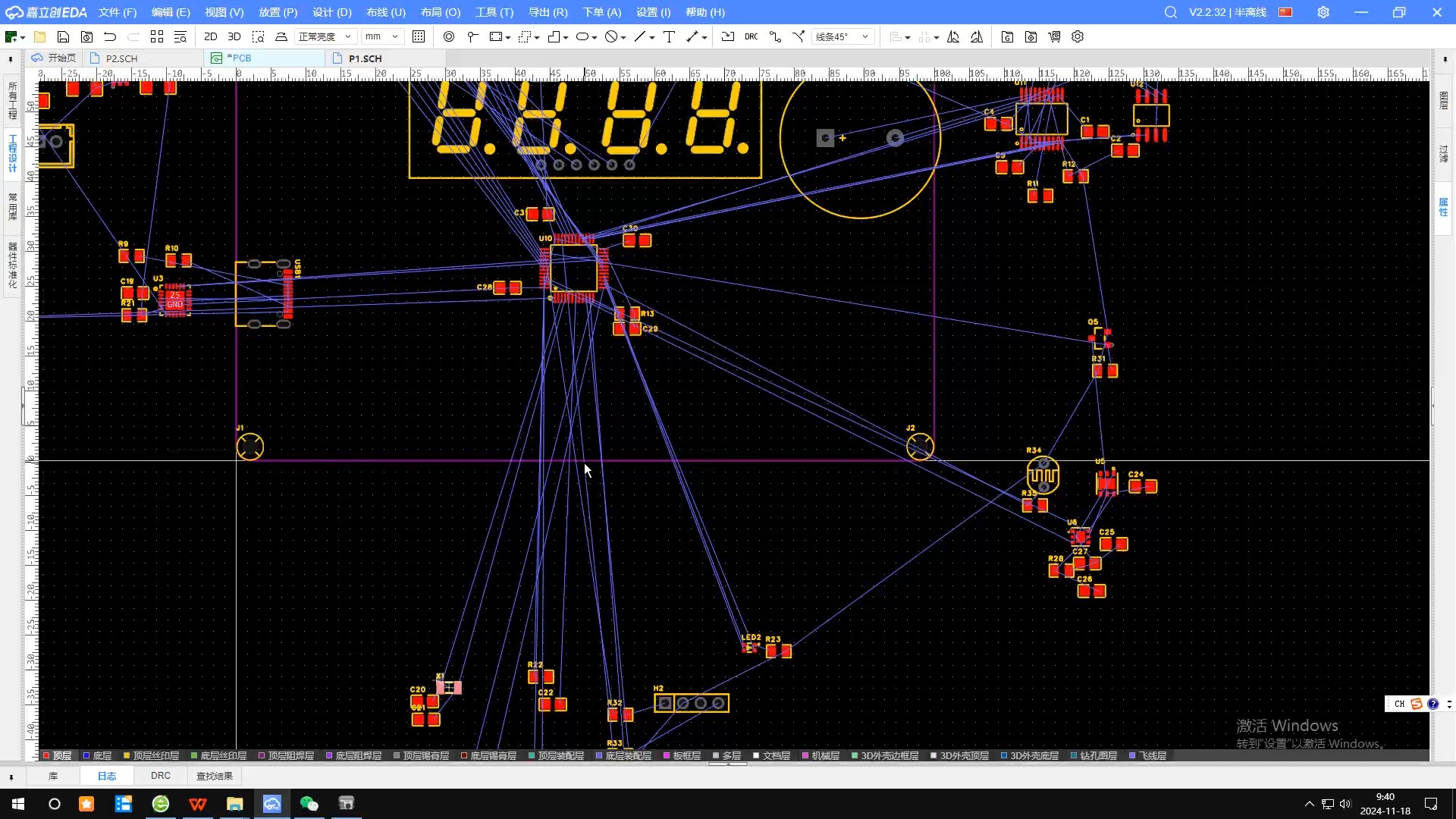Open the folder icon in toolbar
This screenshot has width=1456, height=819.
click(39, 36)
